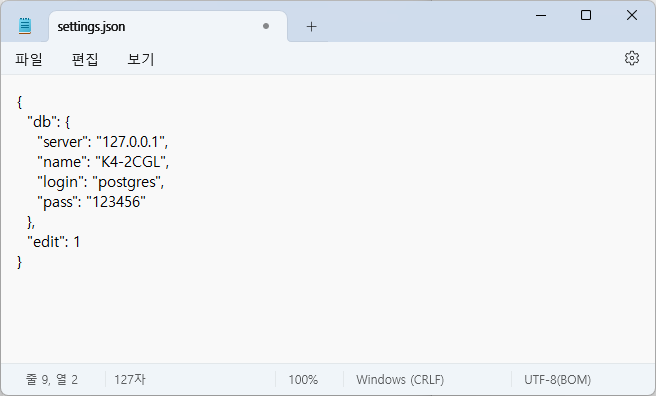
Task: Open the 100% zoom level indicator
Action: click(x=303, y=380)
